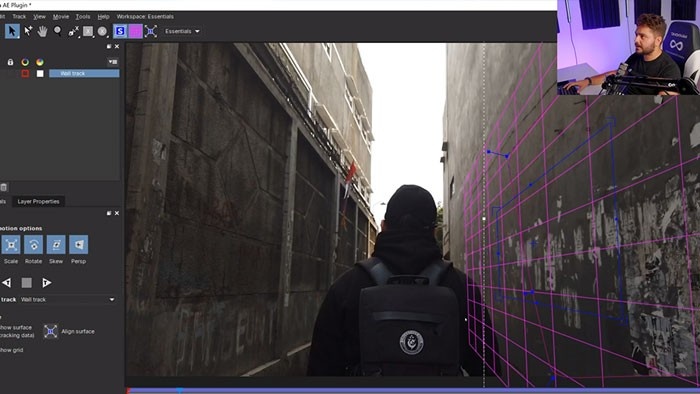Click the track forward button
This screenshot has width=700, height=394.
[46, 282]
